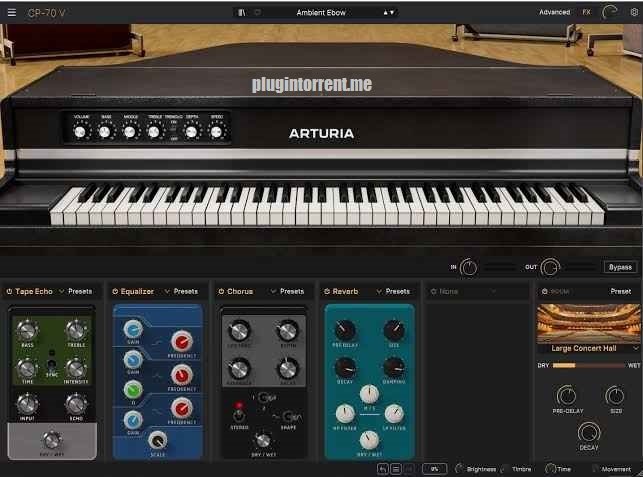Open the settings gear icon
Viewport: 643px width, 477px height.
click(634, 12)
